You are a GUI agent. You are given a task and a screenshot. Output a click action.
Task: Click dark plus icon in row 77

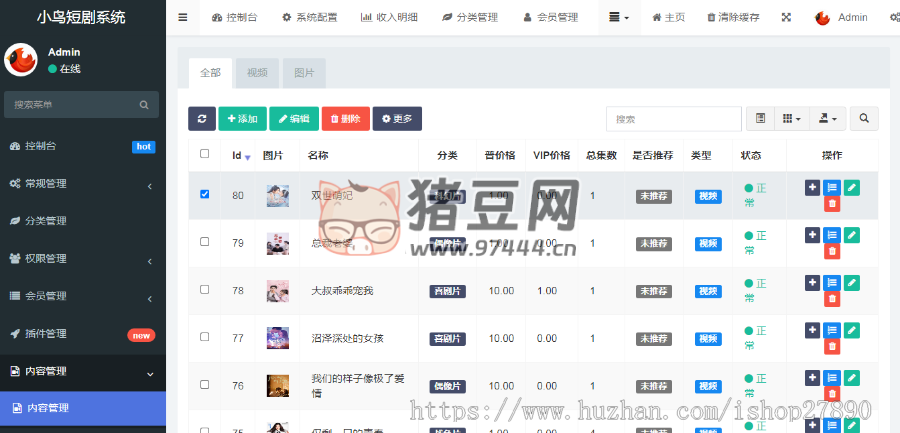pyautogui.click(x=812, y=330)
